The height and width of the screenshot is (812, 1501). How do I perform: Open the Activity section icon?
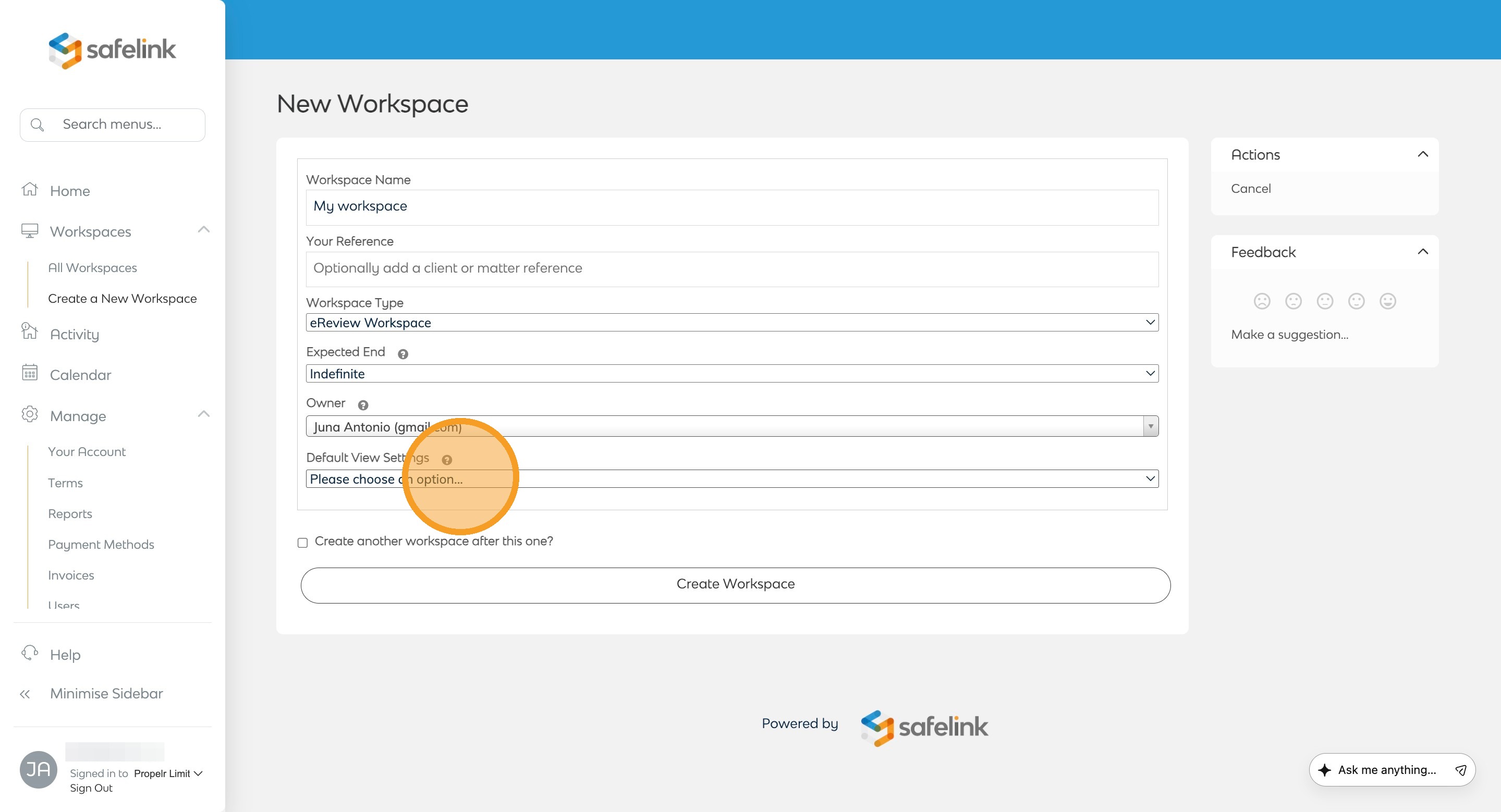coord(30,332)
